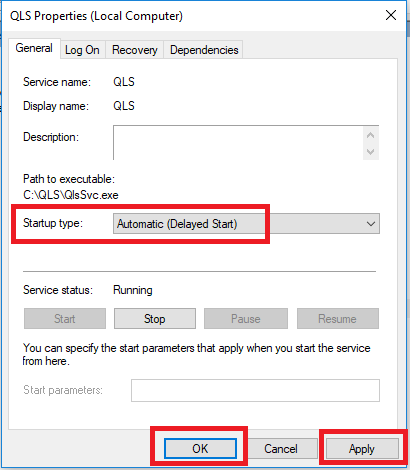Apply the startup type changes
This screenshot has height=470, width=410.
(x=362, y=449)
